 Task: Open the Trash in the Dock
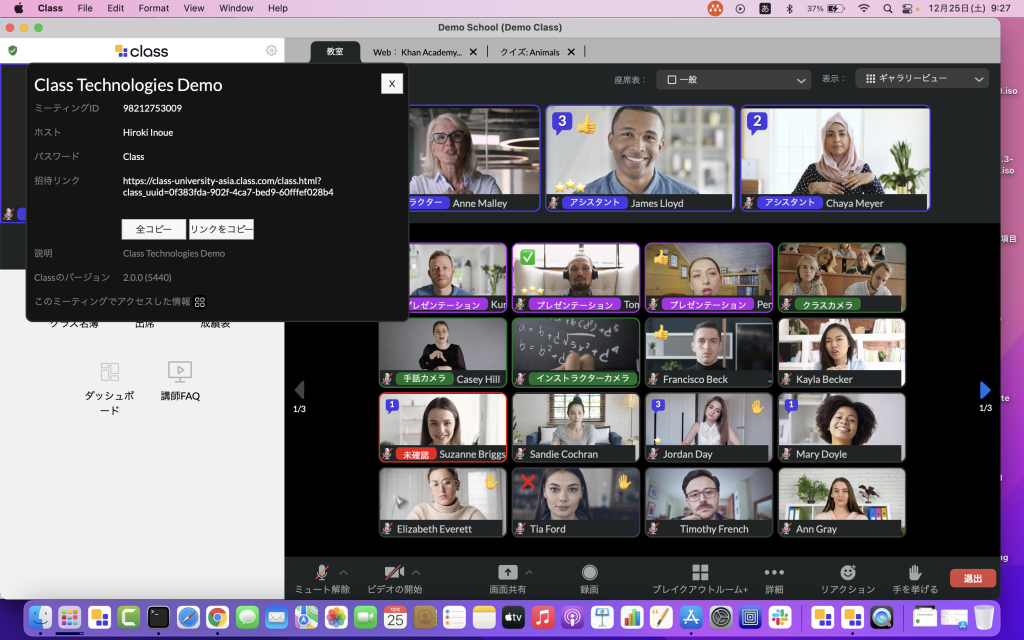[984, 617]
